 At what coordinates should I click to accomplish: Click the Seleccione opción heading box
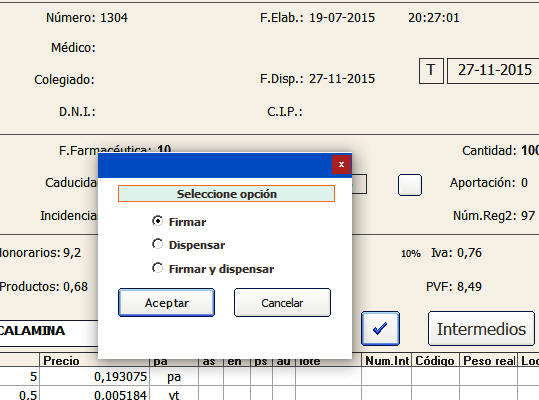click(x=226, y=194)
